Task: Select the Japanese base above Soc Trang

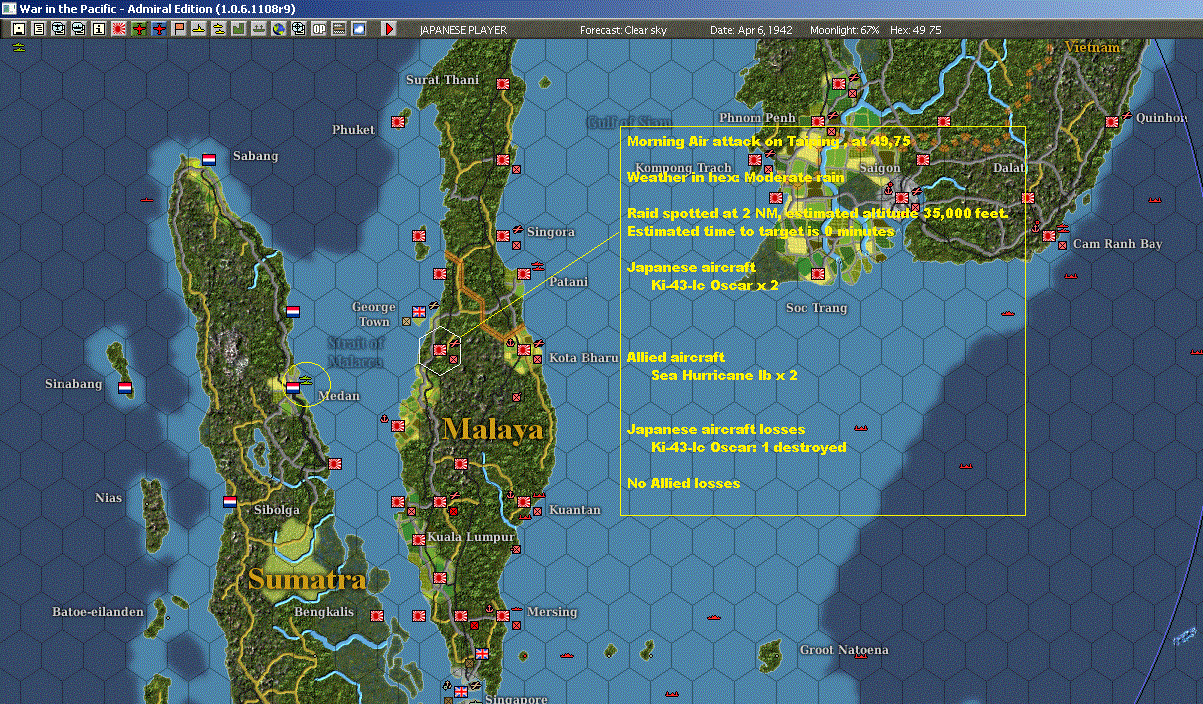Action: pos(818,273)
